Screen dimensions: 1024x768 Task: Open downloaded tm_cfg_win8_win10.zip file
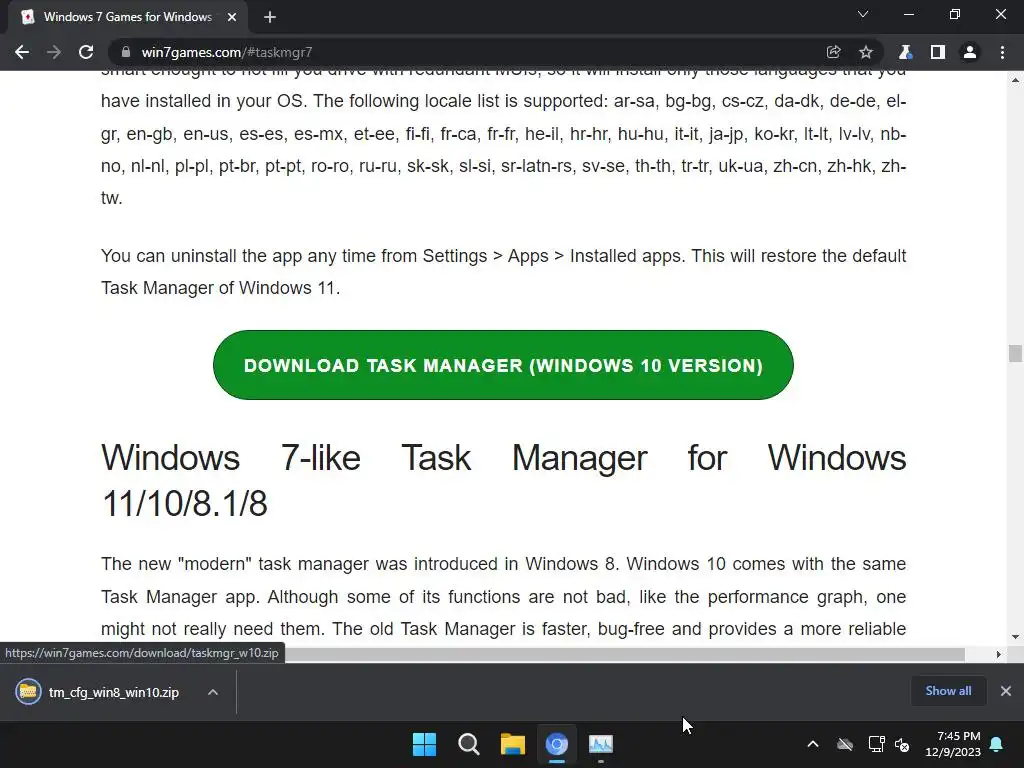[x=98, y=692]
